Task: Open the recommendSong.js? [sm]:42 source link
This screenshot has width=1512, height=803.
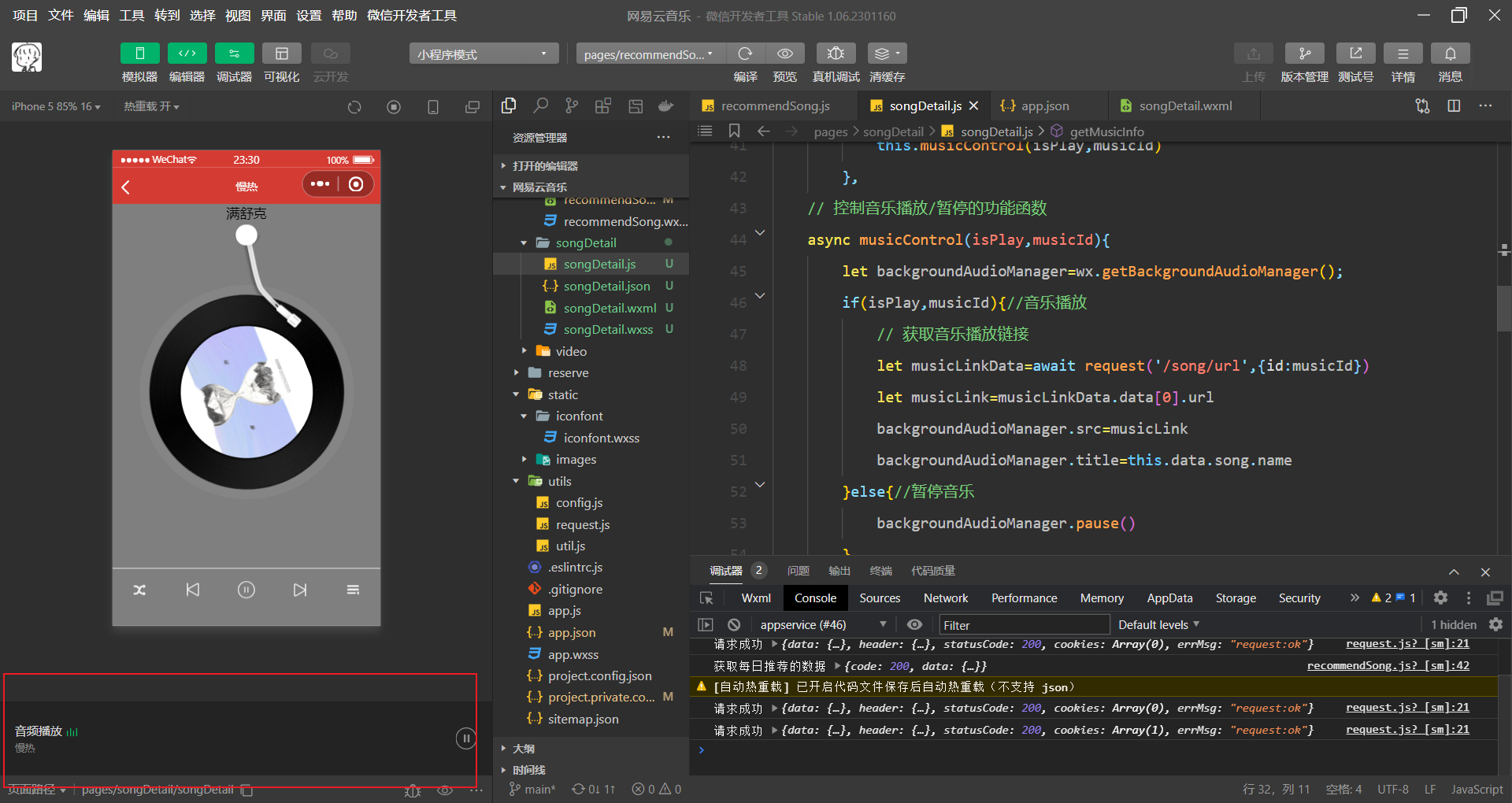Action: 1388,665
